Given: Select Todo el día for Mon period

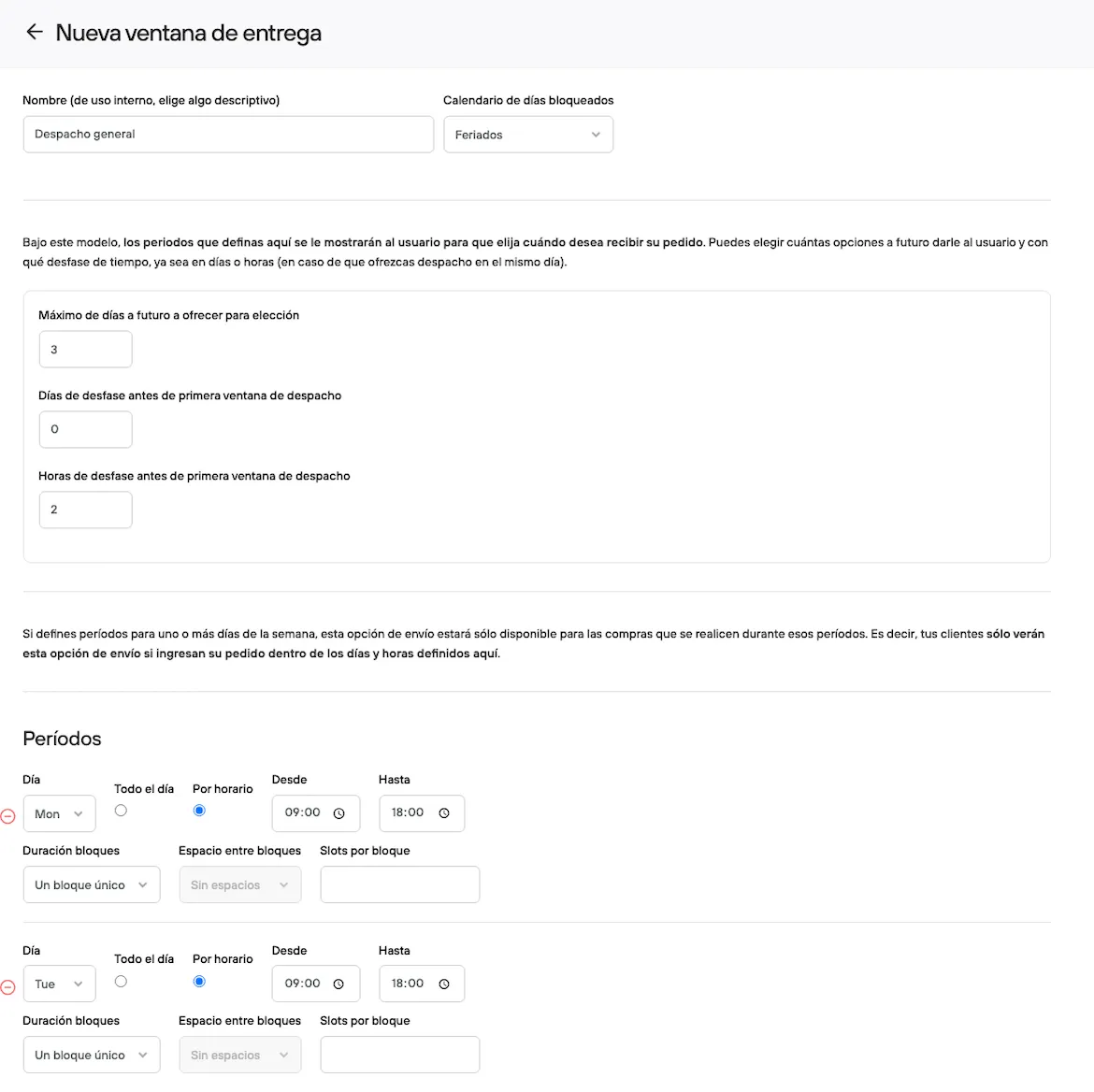Looking at the screenshot, I should click(121, 811).
